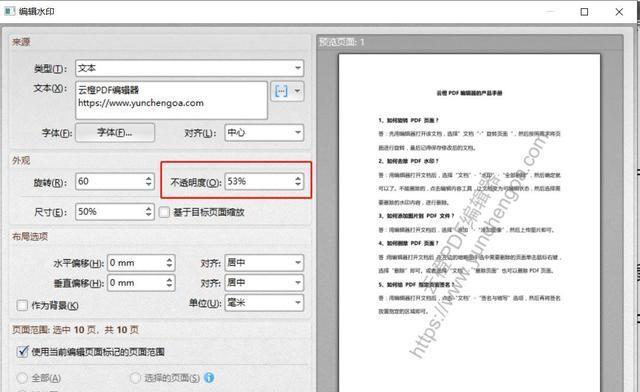Open the 单位 dropdown showing 毫米
The width and height of the screenshot is (640, 392).
pos(264,303)
